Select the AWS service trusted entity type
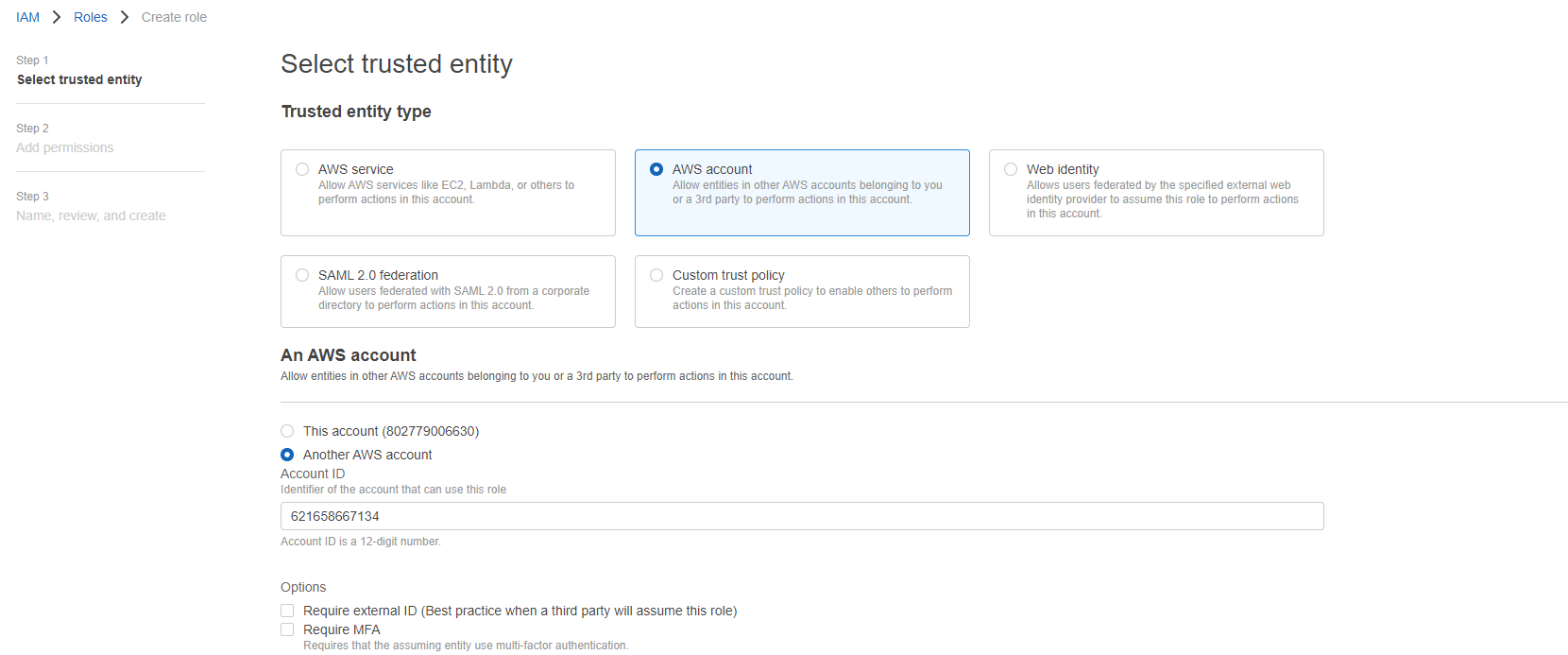Viewport: 1568px width, 655px height. click(x=302, y=169)
